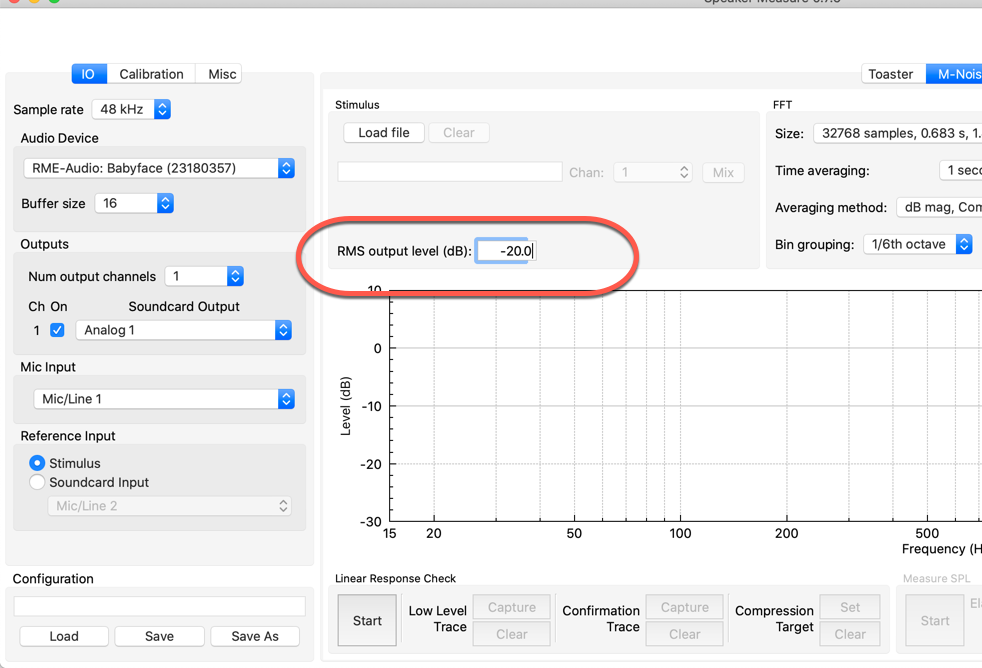982x668 pixels.
Task: Open the Buffer size dropdown
Action: [134, 203]
